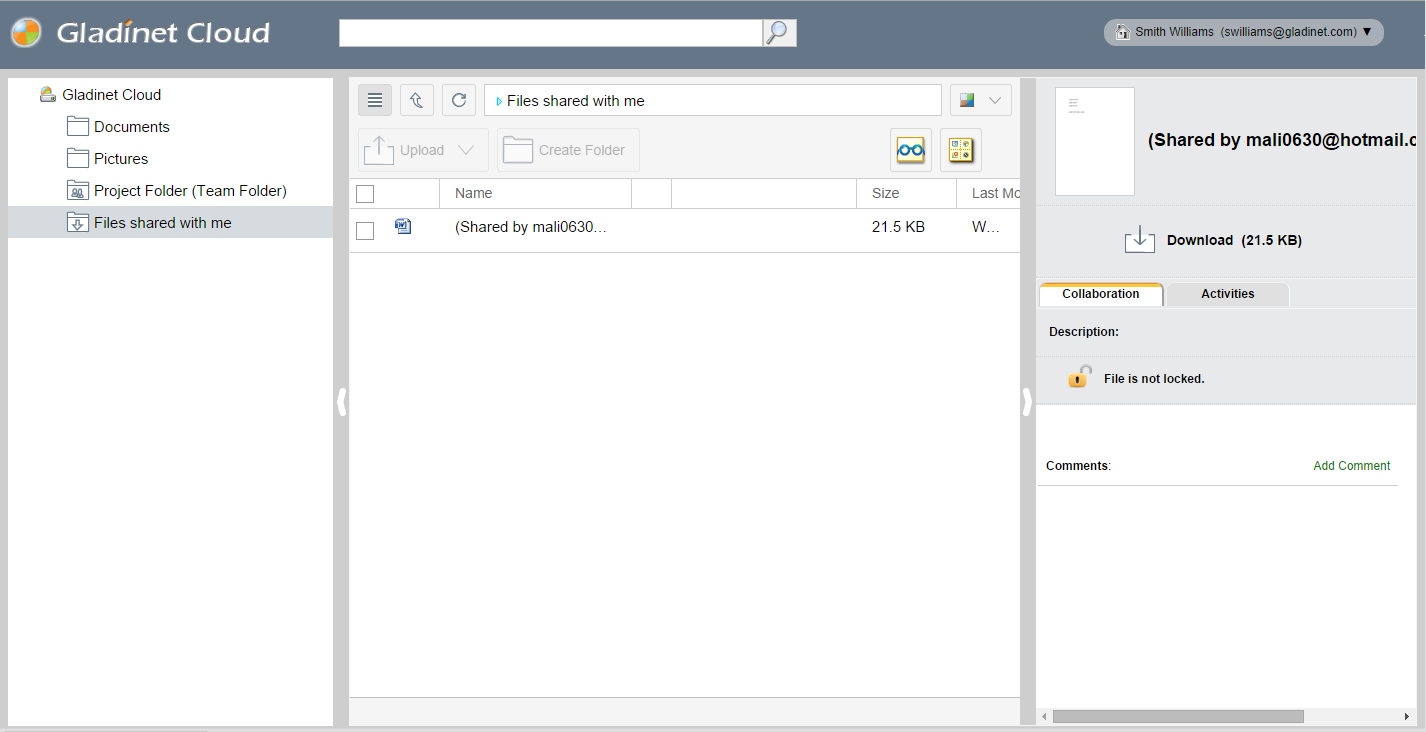
Task: Click the Gladinet Cloud root drive icon
Action: (x=47, y=94)
